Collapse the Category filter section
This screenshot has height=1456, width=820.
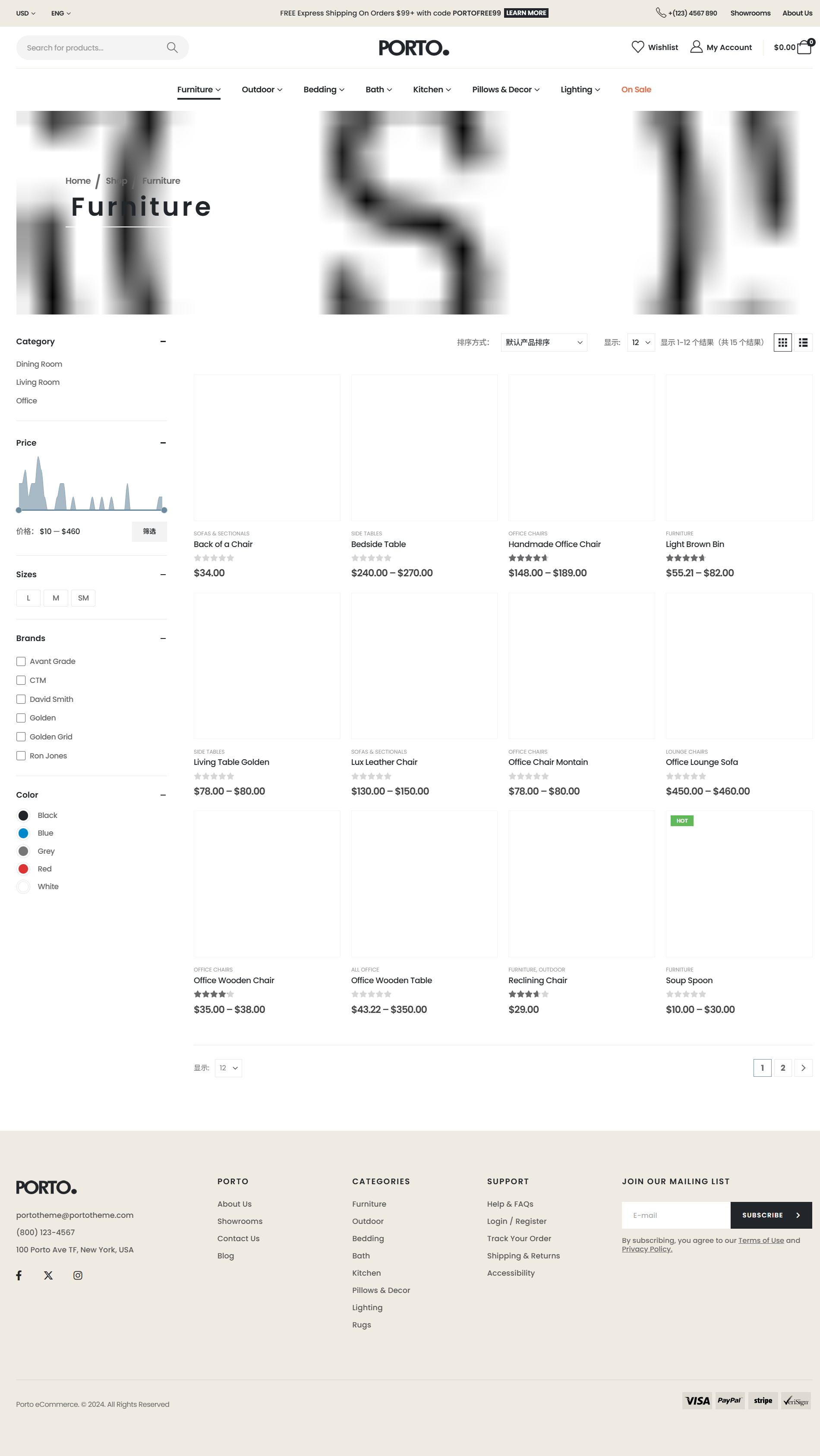pos(163,341)
